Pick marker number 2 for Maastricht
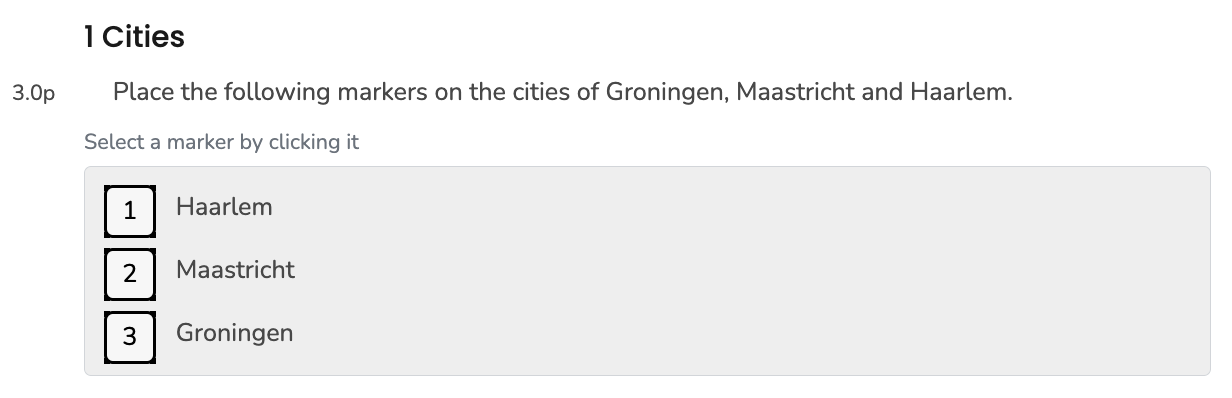Screen dimensions: 1232x398 130,273
